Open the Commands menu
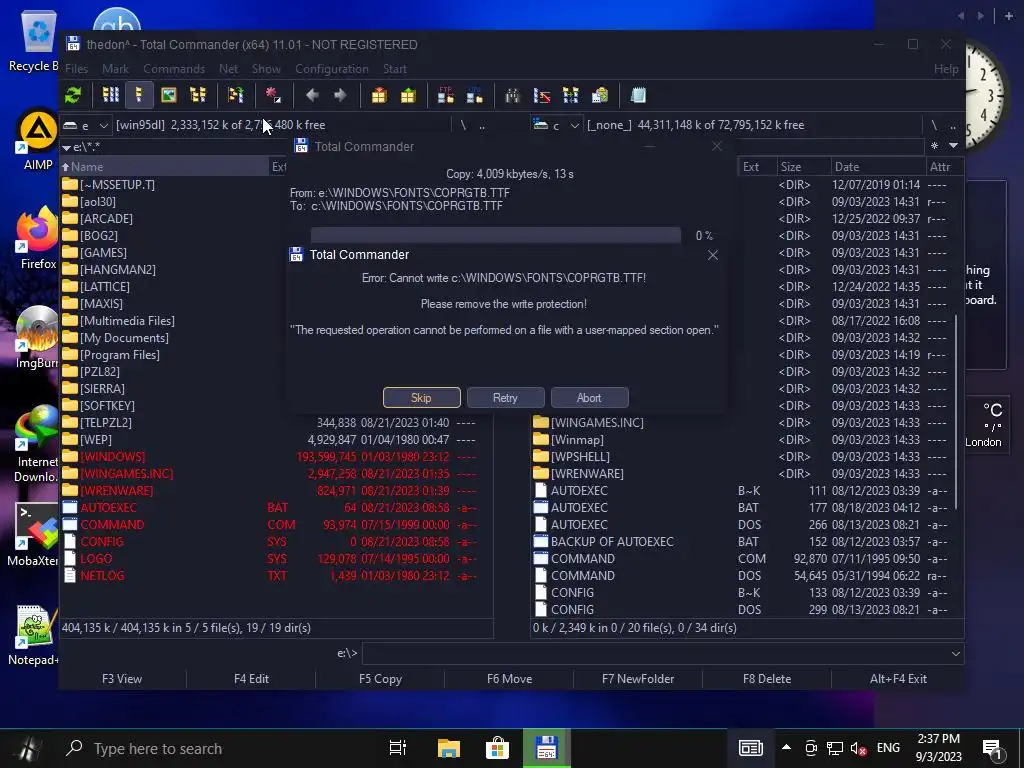The height and width of the screenshot is (768, 1024). pos(174,69)
